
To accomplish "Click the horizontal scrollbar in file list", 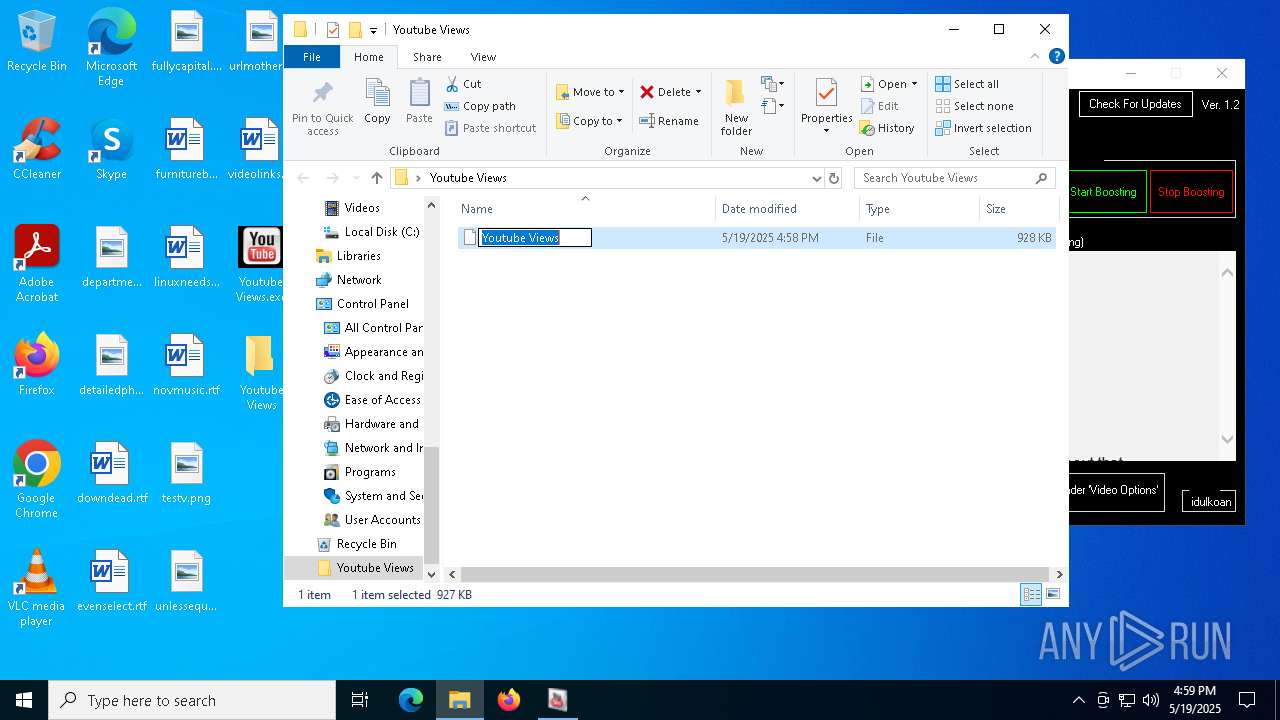I will point(755,575).
